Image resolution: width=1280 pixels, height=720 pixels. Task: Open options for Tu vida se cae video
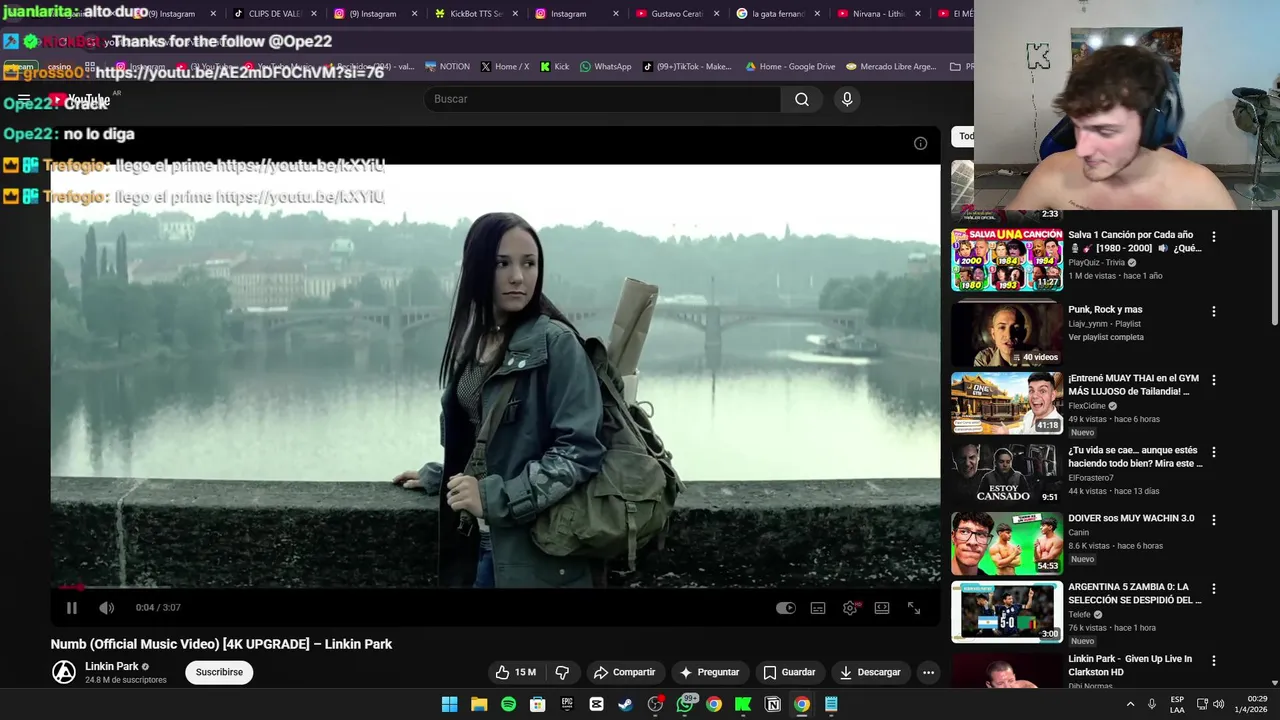[1214, 451]
